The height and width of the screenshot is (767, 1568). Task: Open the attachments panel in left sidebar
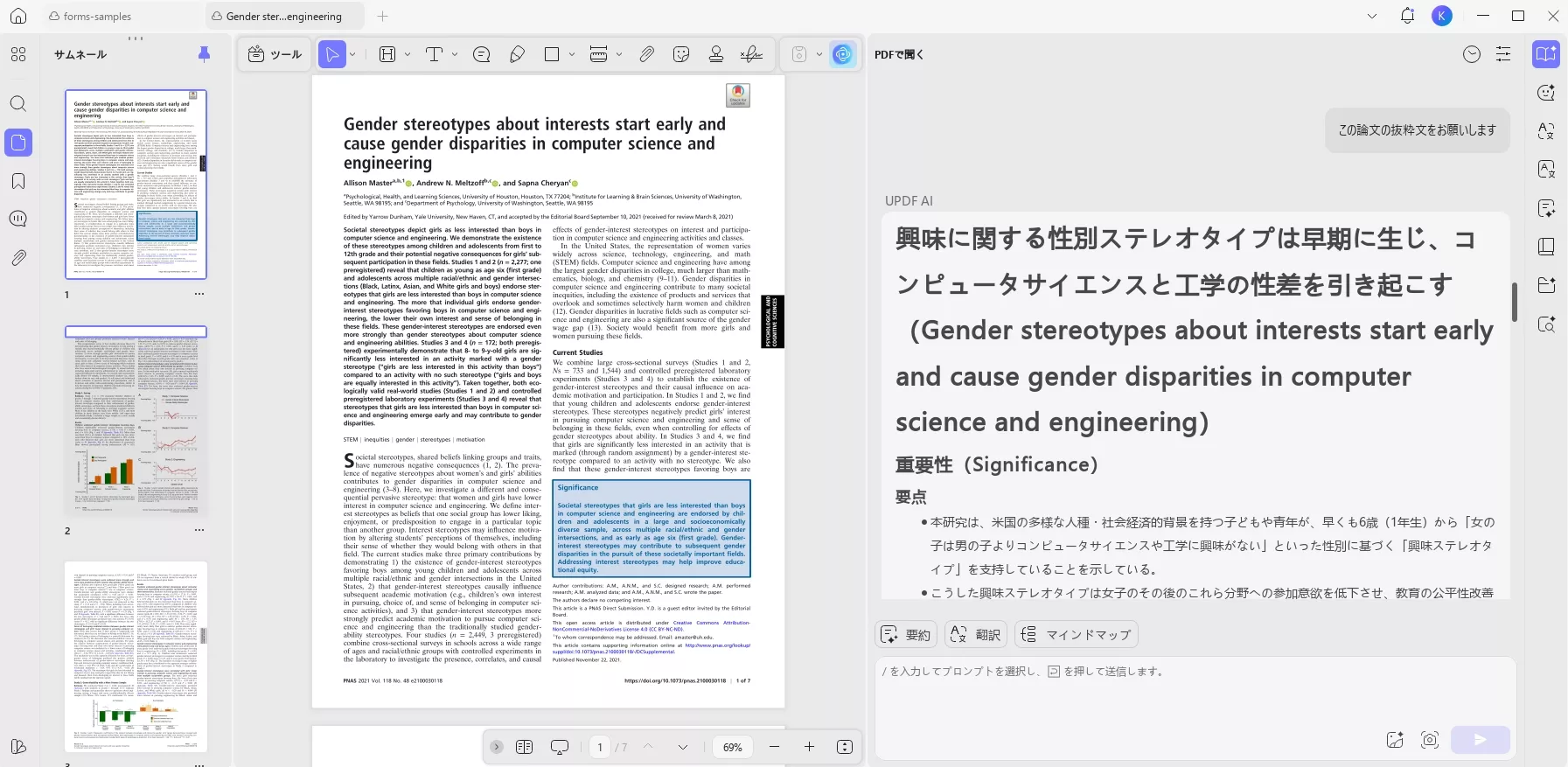tap(18, 258)
